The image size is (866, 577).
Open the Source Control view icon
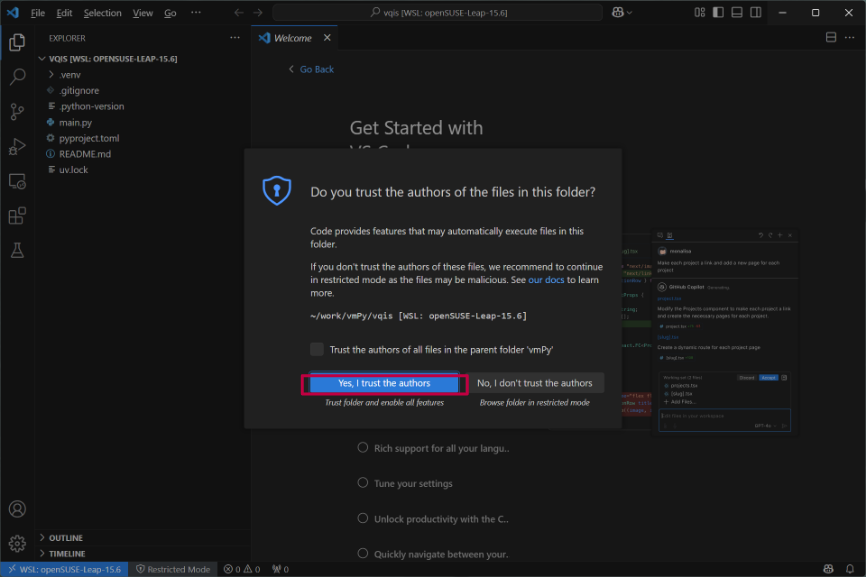(17, 112)
